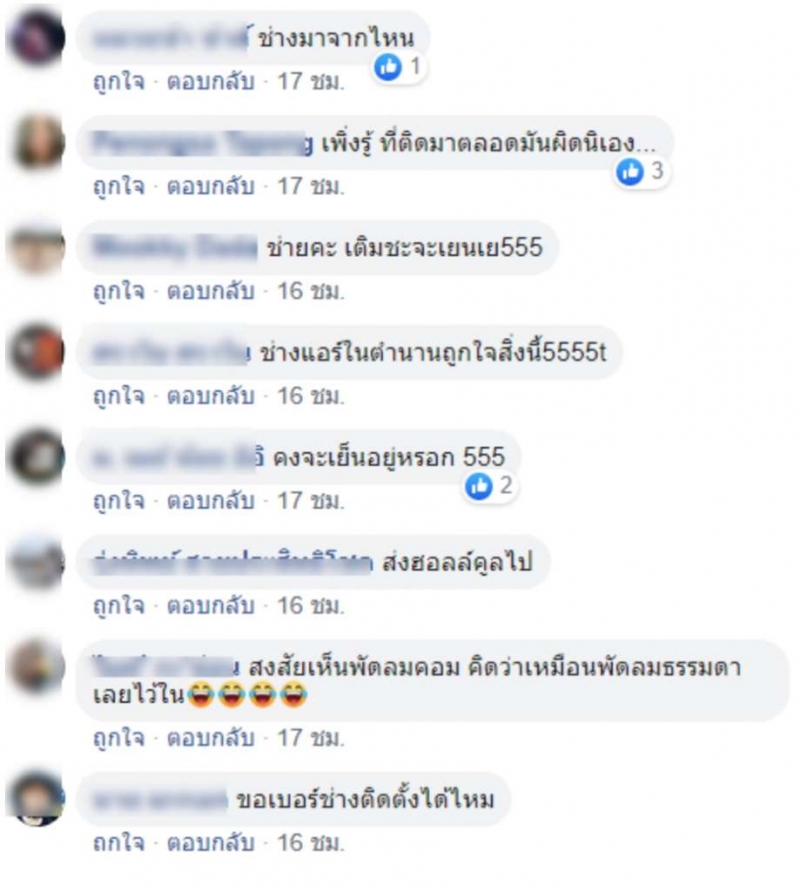Screen dimensions: 800x892
Task: Reply to ช่างแอร์ในตำนาน comment
Action: point(211,396)
